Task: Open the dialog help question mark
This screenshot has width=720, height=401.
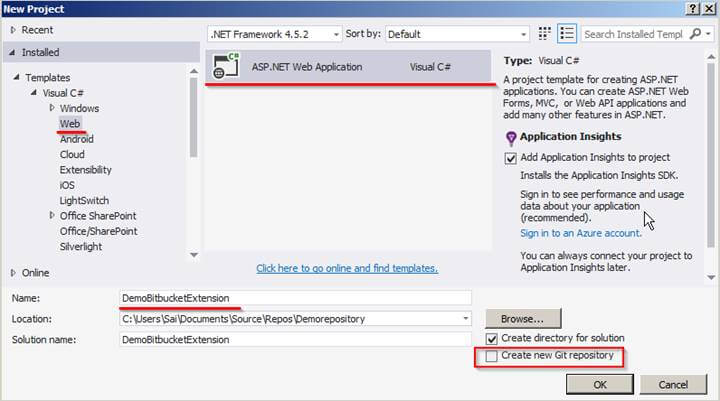Action: (x=693, y=9)
